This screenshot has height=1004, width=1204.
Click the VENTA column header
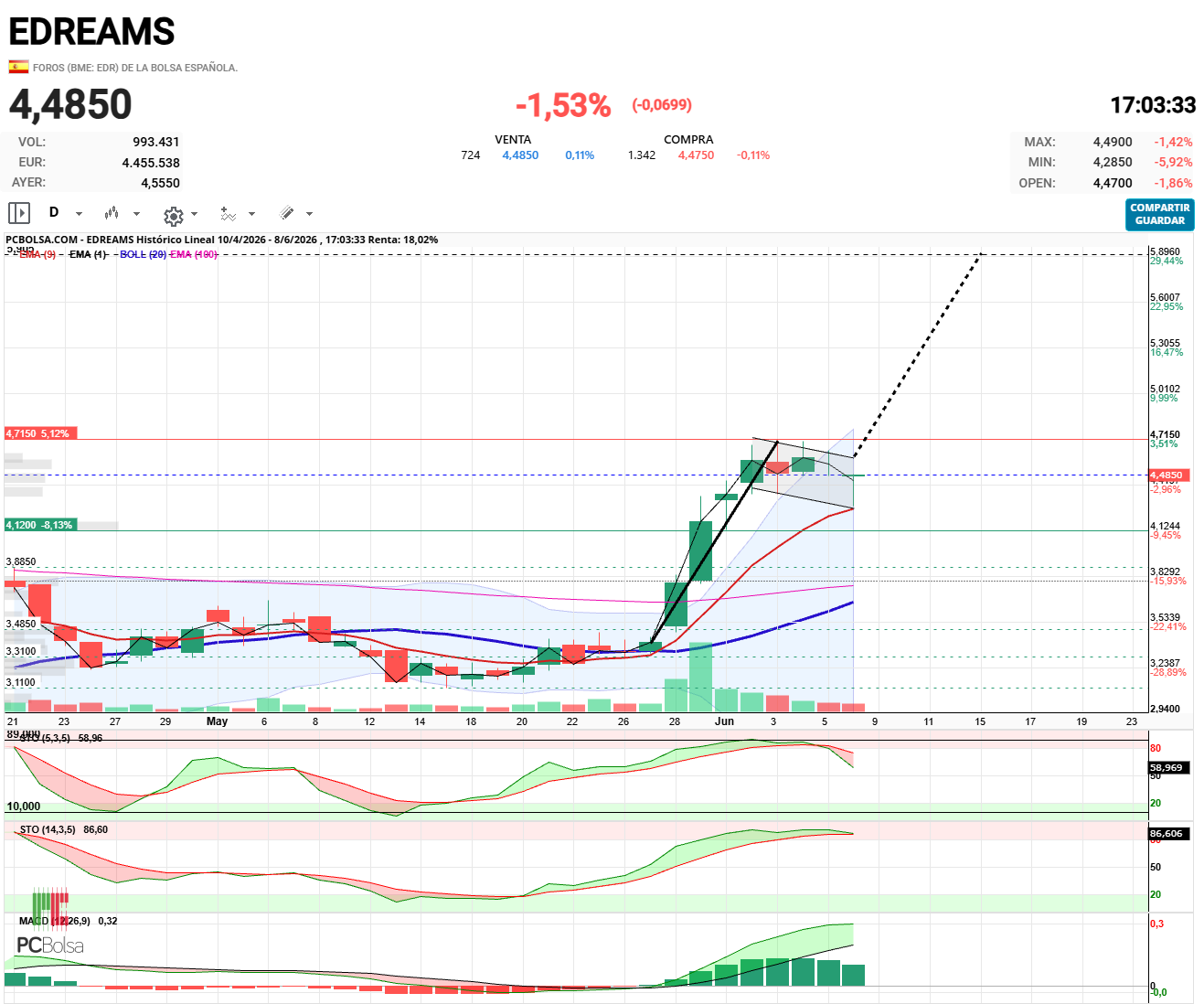point(513,140)
